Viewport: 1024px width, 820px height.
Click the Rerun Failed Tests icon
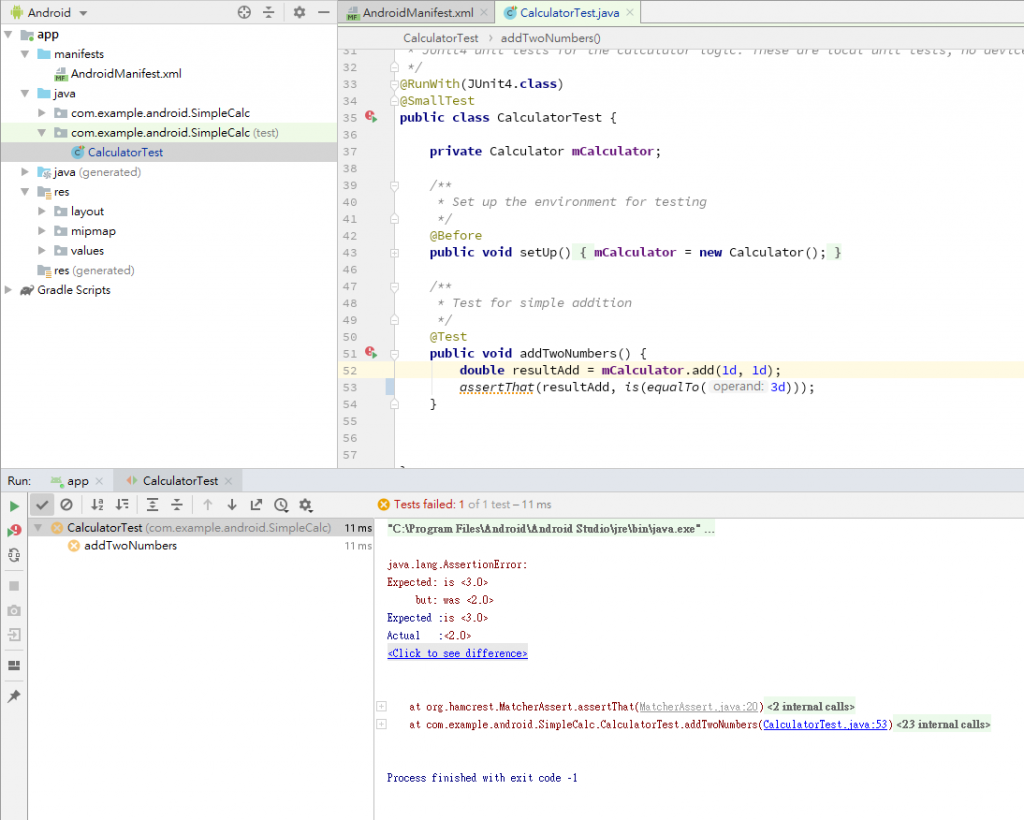click(14, 531)
